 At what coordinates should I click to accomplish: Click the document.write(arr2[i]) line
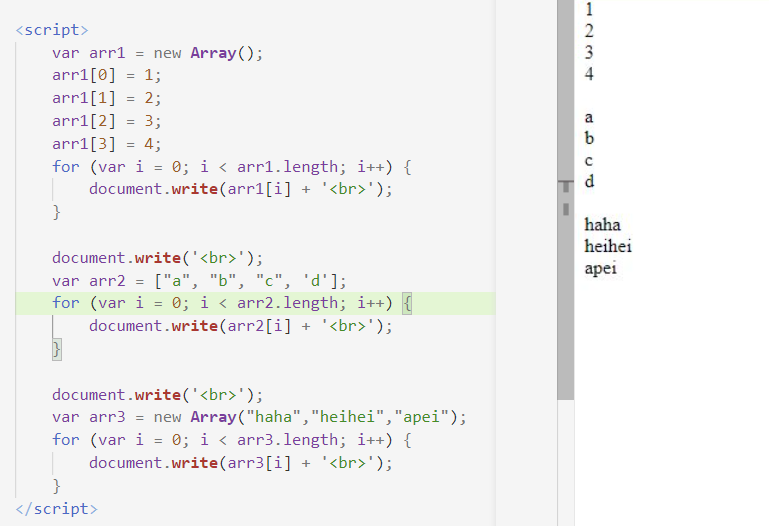click(x=241, y=326)
